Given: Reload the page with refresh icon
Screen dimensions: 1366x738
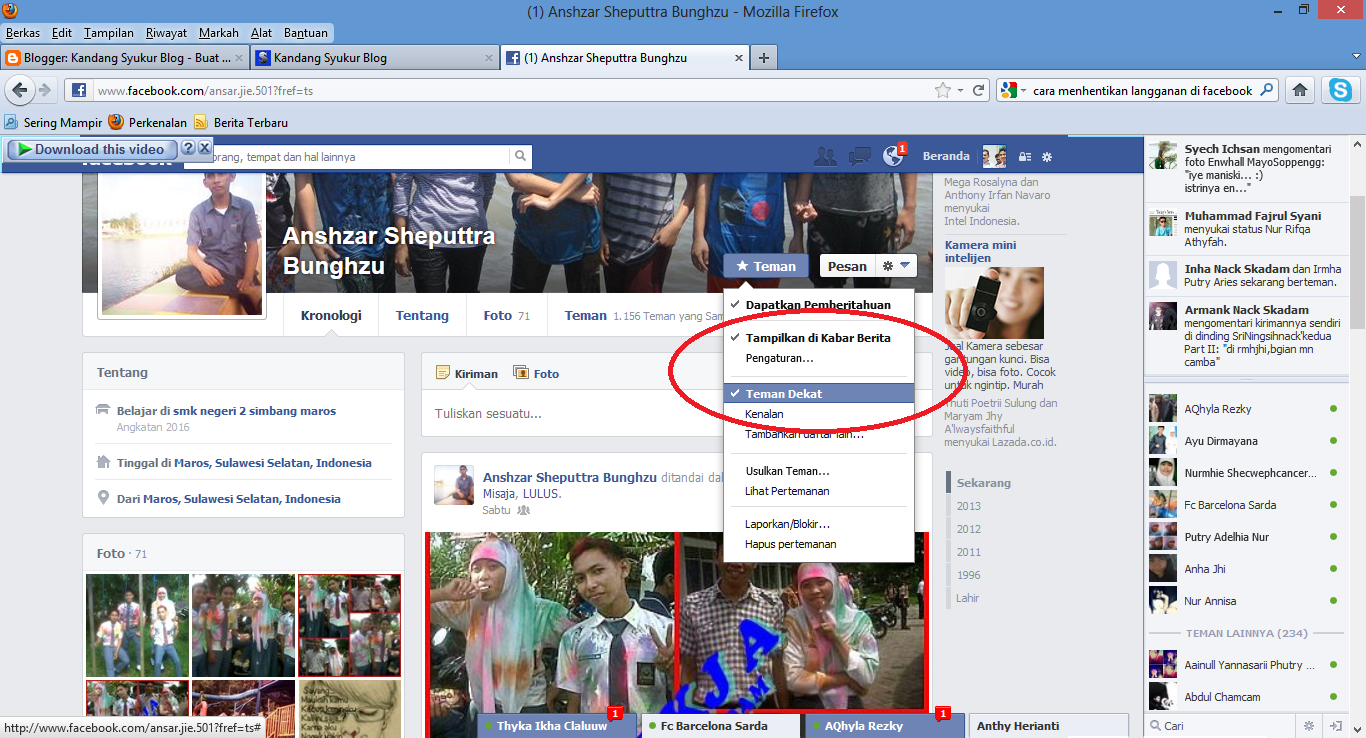Looking at the screenshot, I should pos(979,90).
